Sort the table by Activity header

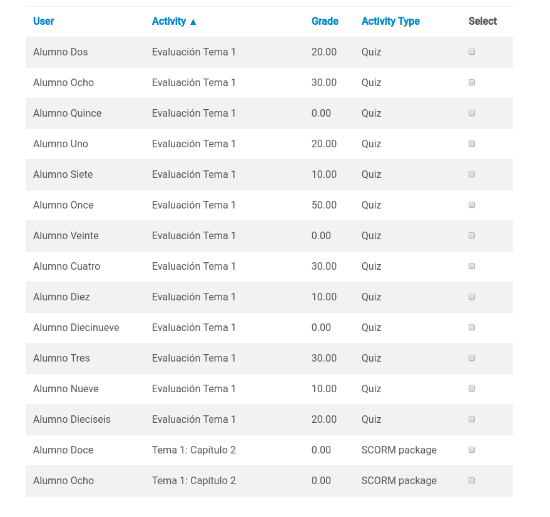pos(169,21)
